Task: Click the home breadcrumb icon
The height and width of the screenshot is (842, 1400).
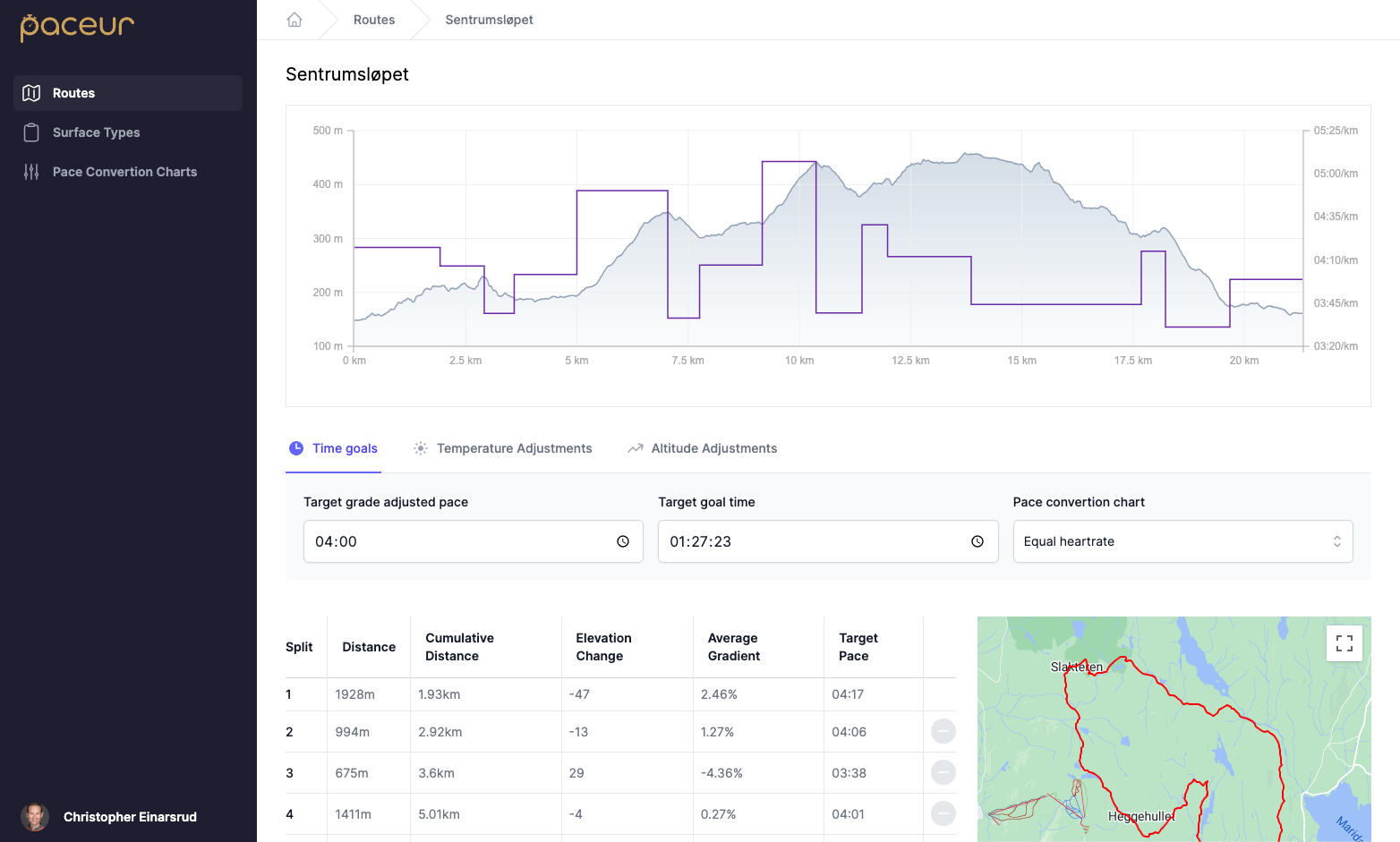Action: coord(294,19)
